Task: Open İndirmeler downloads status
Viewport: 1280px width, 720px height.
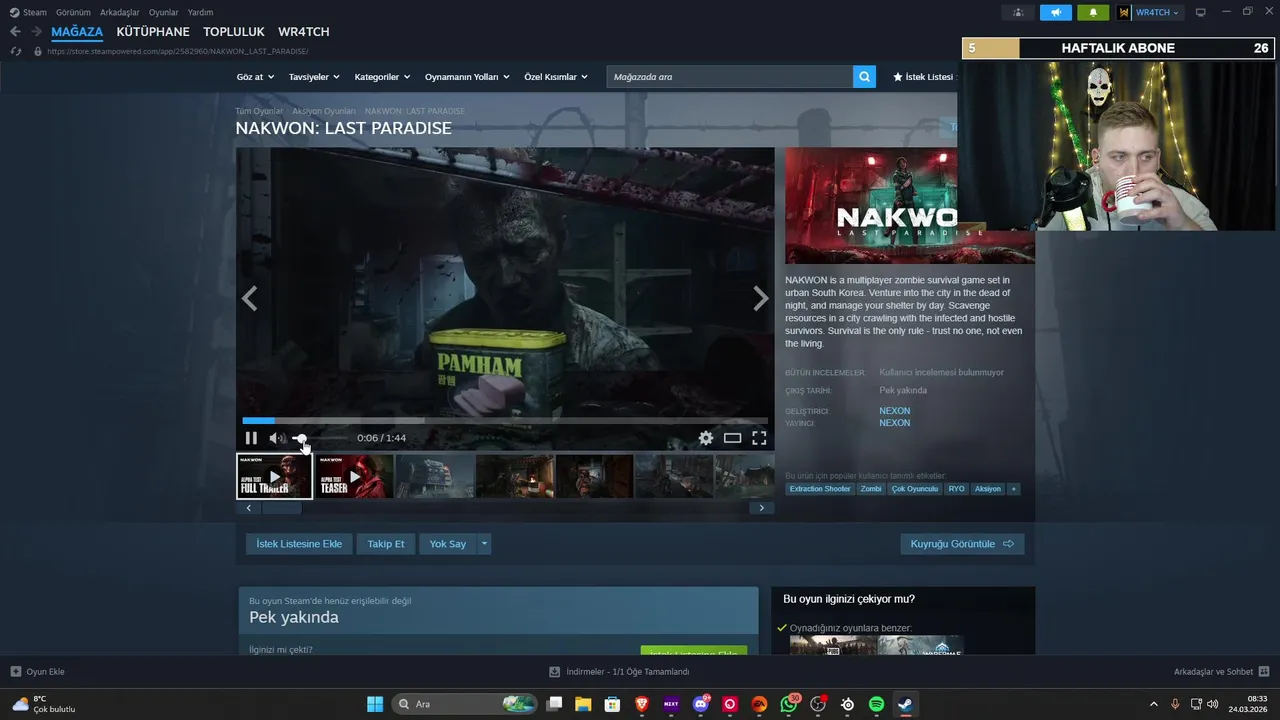Action: pos(620,672)
